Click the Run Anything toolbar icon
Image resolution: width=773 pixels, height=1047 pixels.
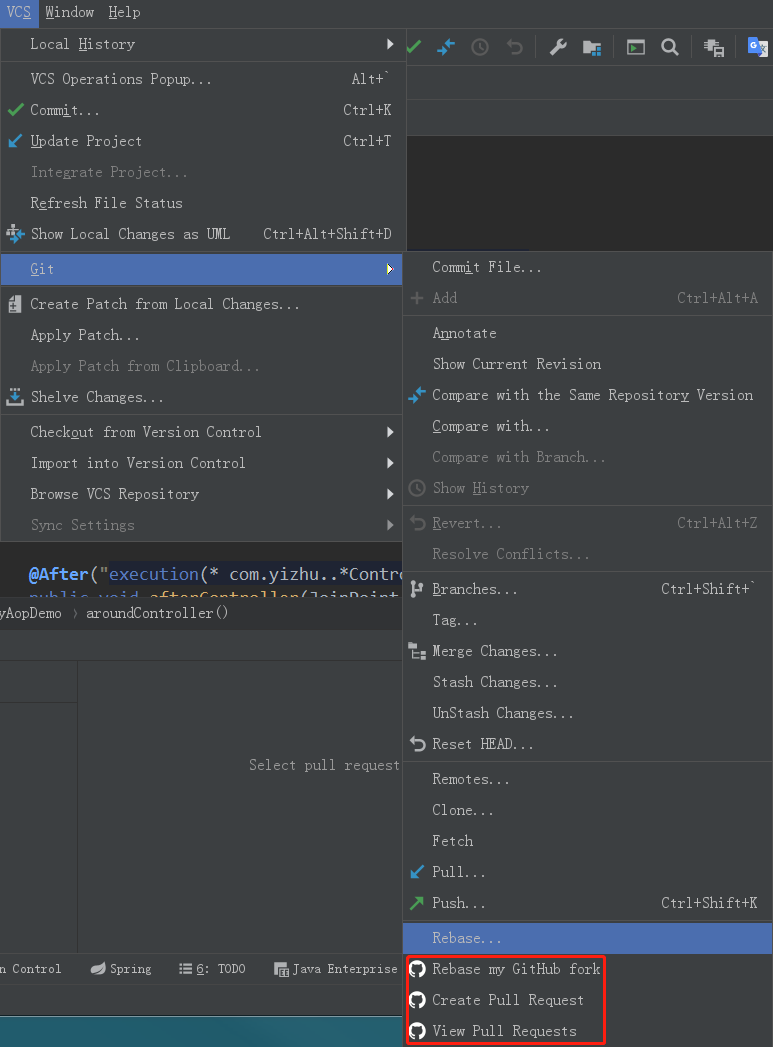(x=635, y=47)
